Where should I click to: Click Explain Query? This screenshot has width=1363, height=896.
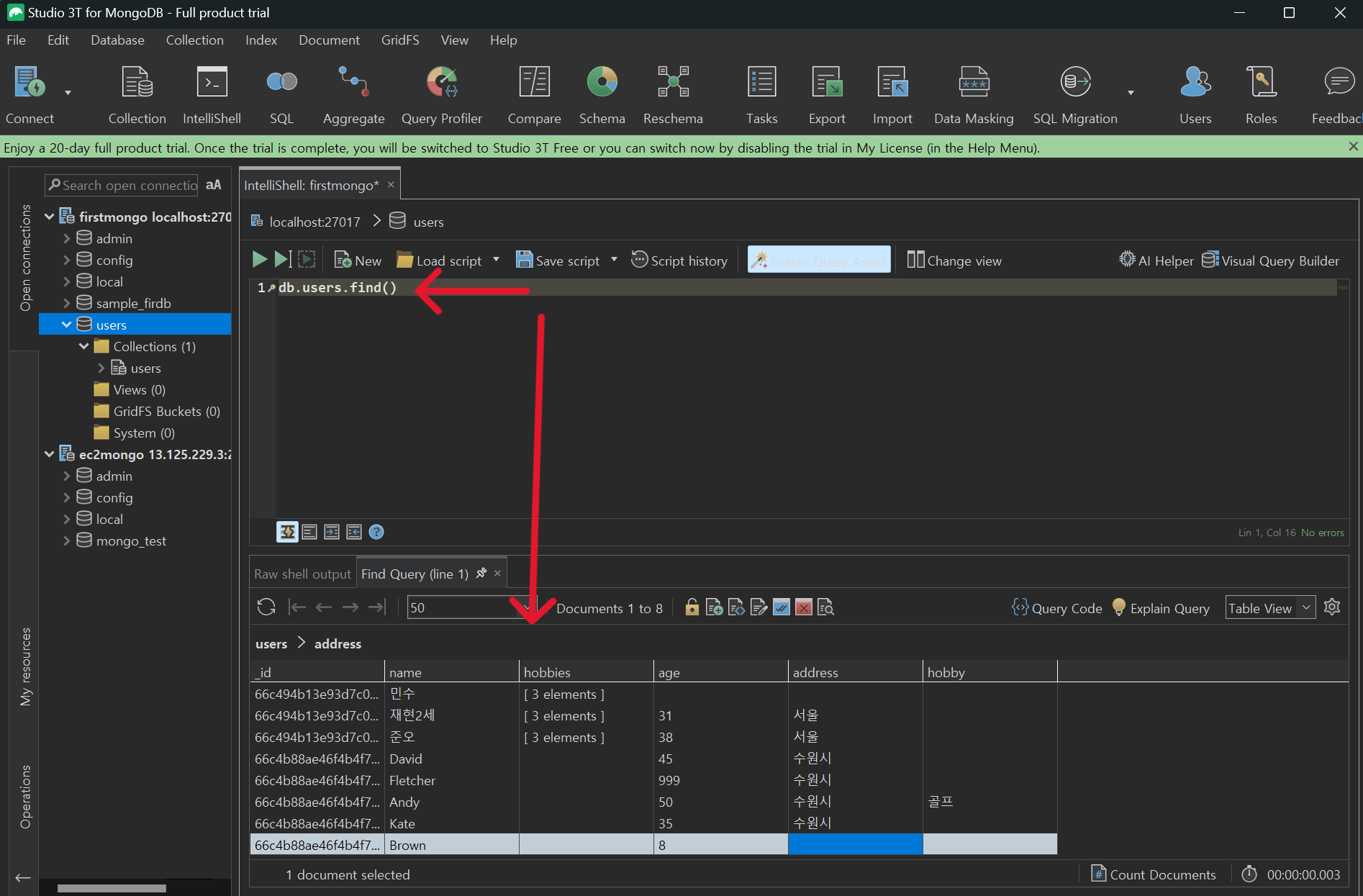click(x=1160, y=607)
